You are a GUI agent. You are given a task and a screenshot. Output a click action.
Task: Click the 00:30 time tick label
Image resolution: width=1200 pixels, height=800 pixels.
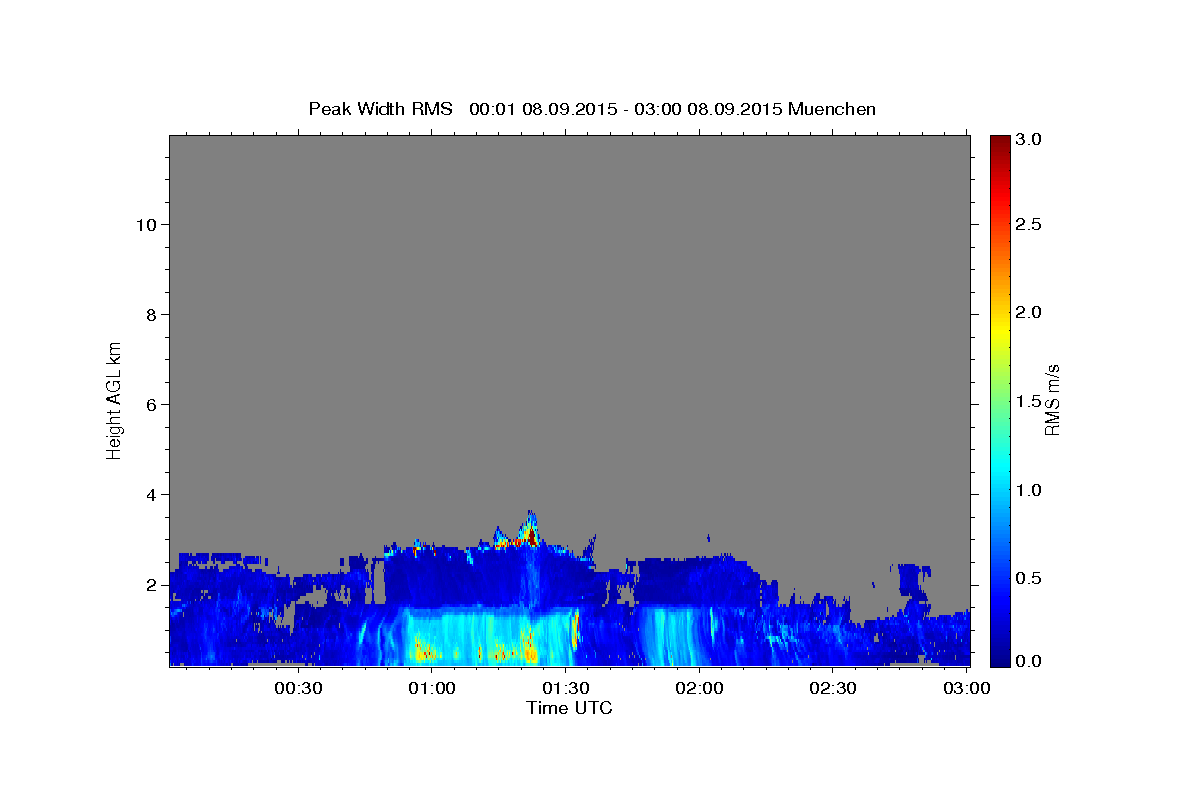(298, 688)
